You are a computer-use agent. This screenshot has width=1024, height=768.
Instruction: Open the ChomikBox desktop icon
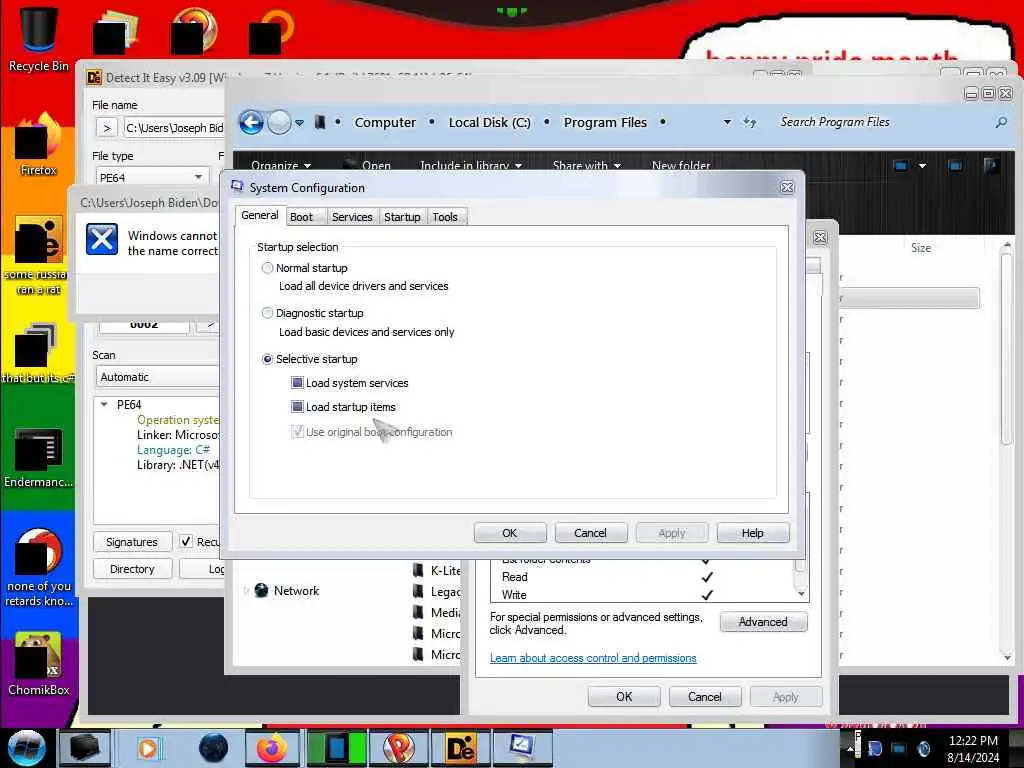click(x=39, y=664)
